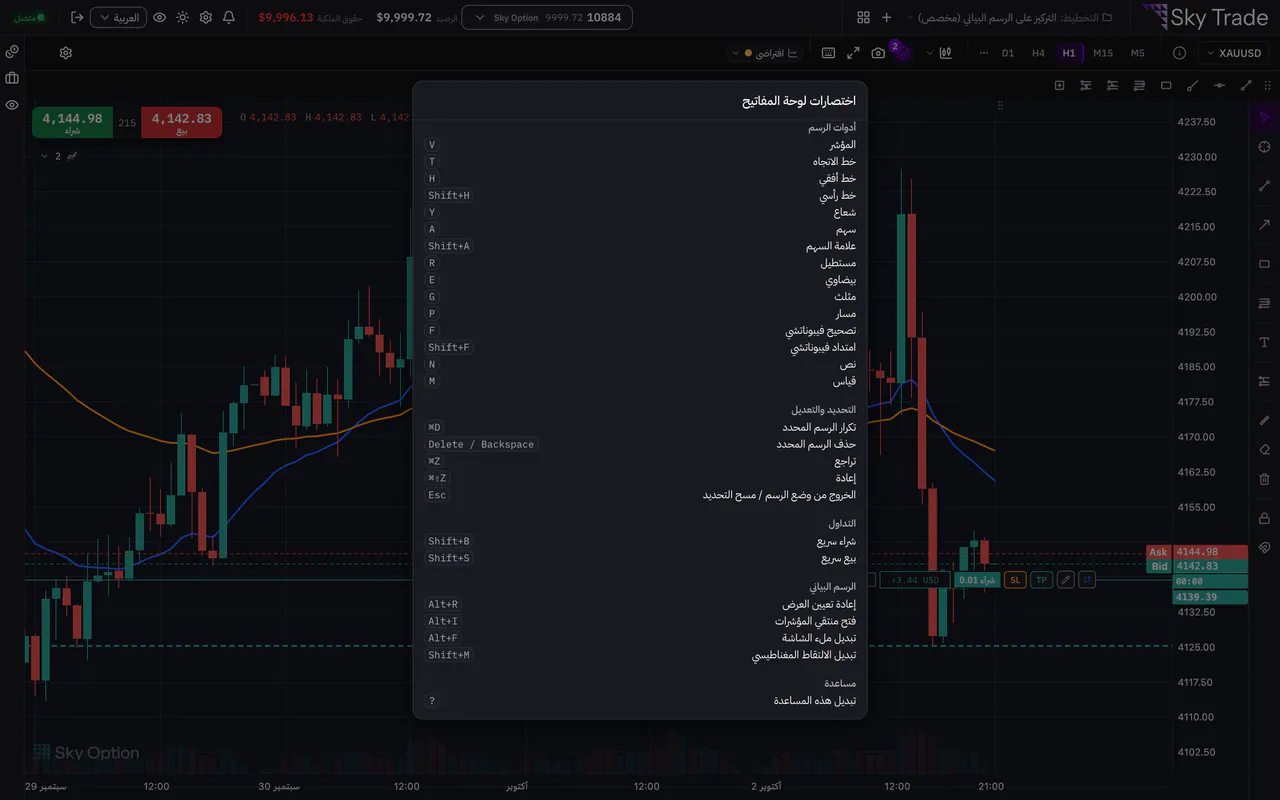Click the trash icon to delete drawings
The image size is (1280, 800).
tap(1264, 479)
